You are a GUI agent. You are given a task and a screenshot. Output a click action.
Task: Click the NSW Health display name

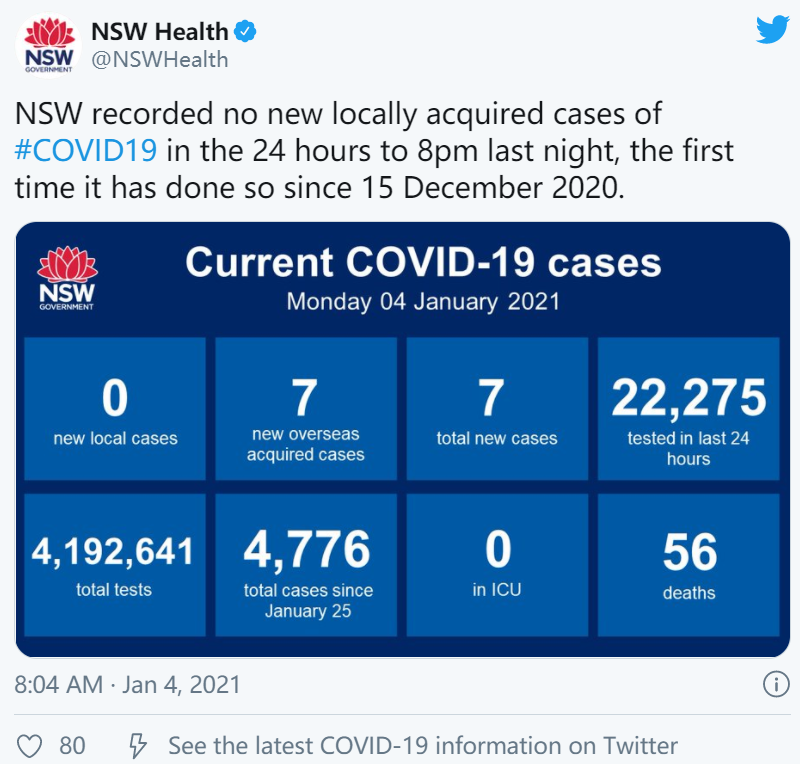tap(160, 32)
